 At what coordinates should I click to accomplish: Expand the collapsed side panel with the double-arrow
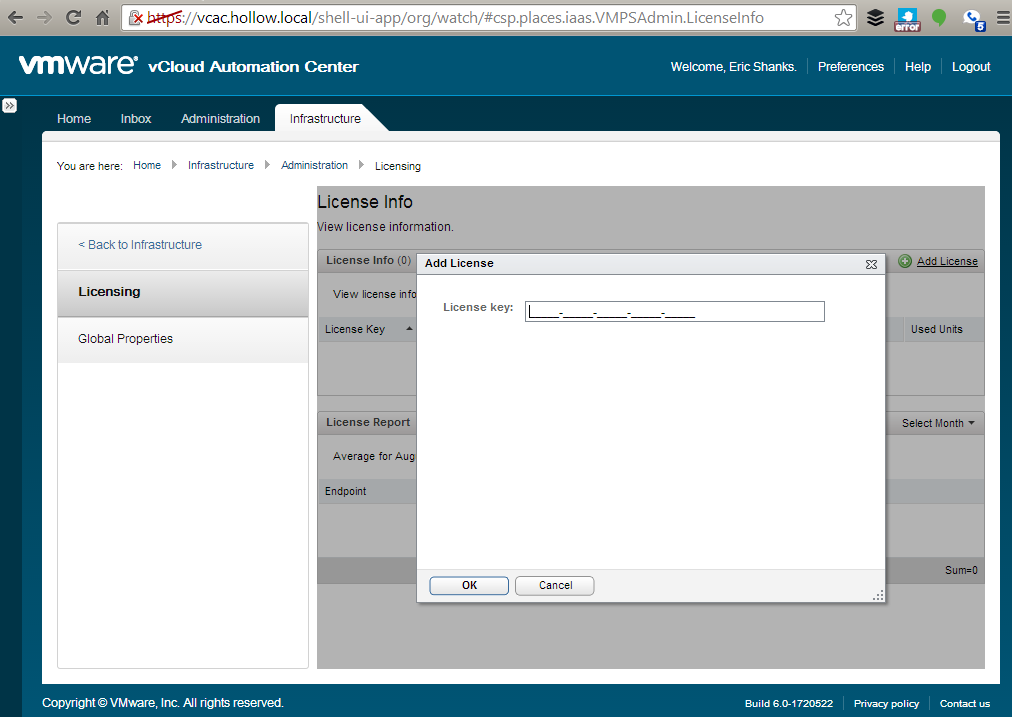[x=9, y=105]
